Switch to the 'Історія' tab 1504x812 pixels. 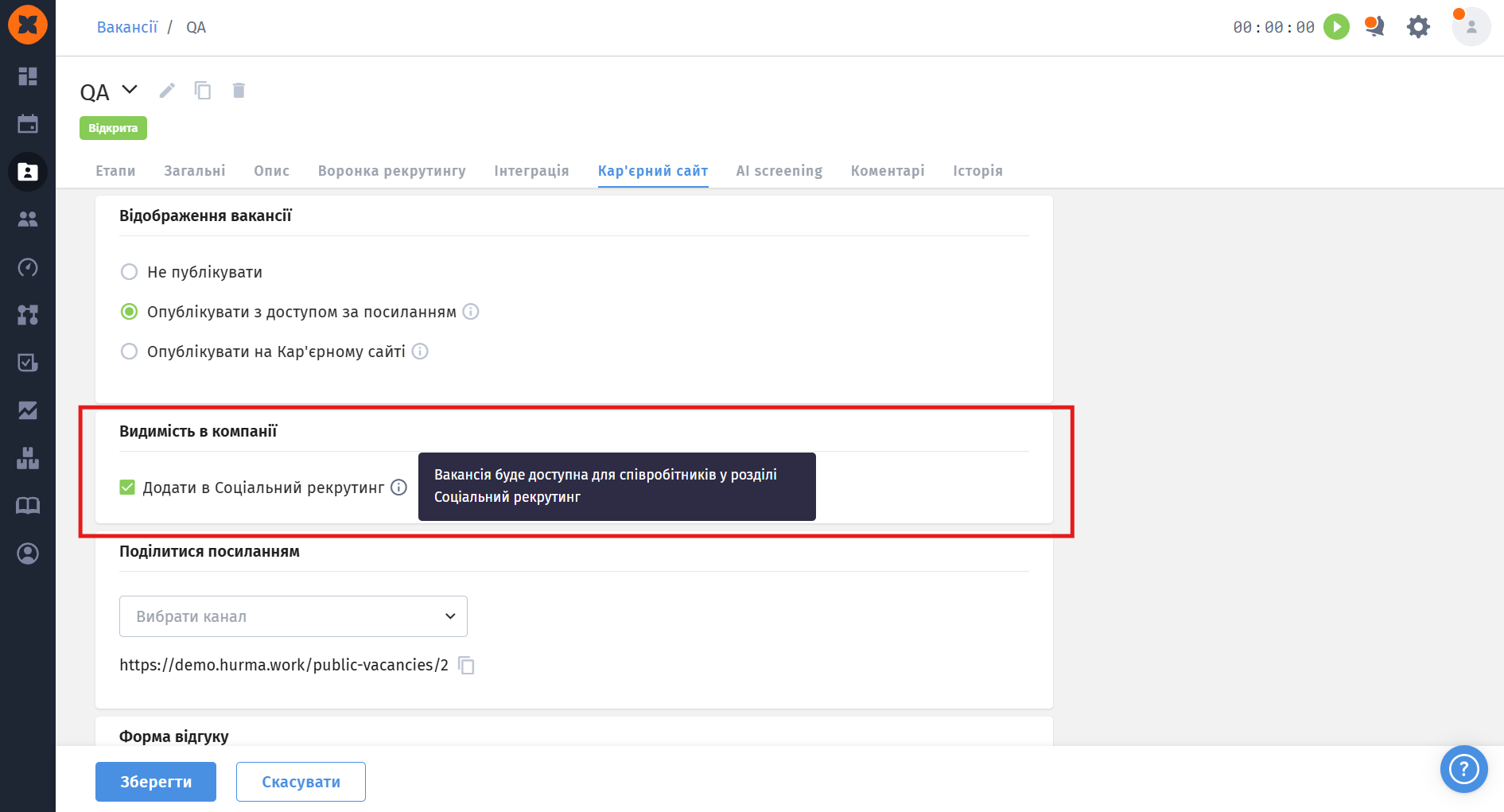coord(977,171)
